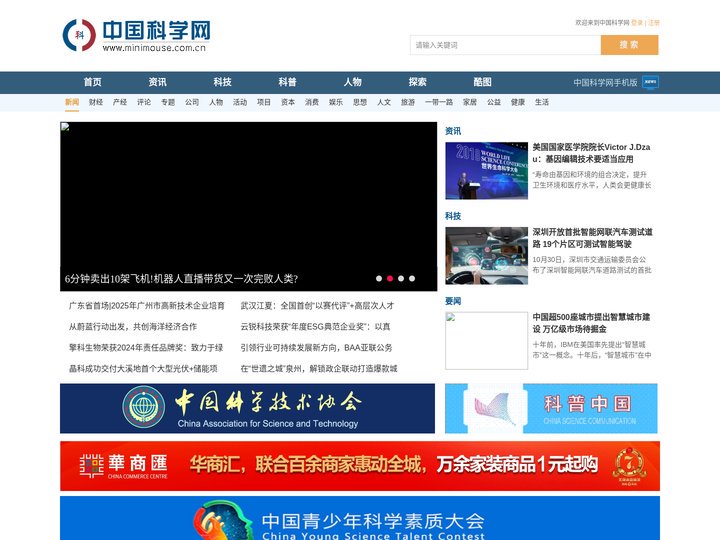Select the 新闻 sub-navigation tab

click(72, 102)
